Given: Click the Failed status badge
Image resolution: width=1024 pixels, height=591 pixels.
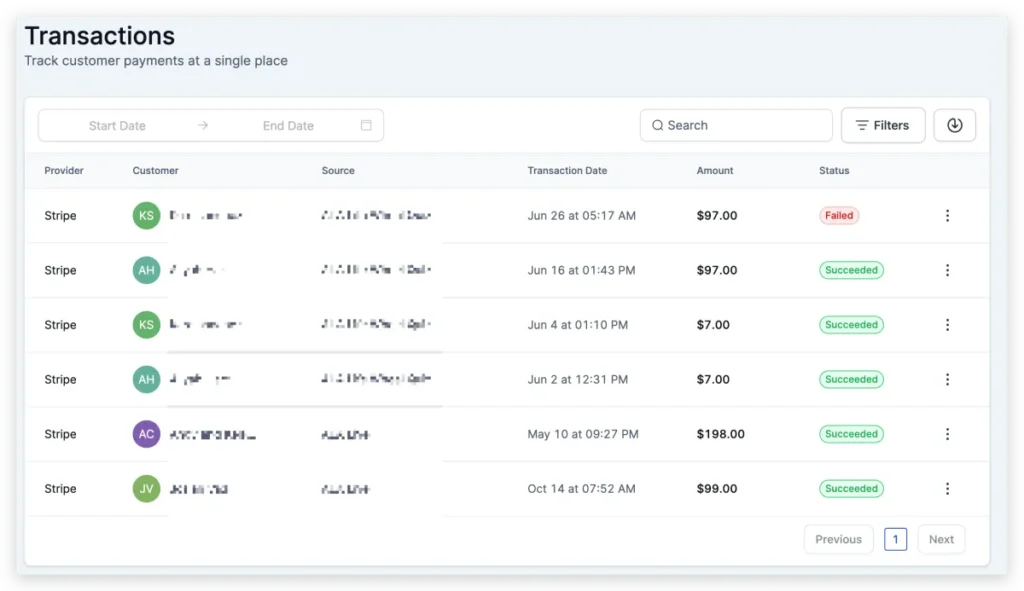Looking at the screenshot, I should tap(839, 216).
